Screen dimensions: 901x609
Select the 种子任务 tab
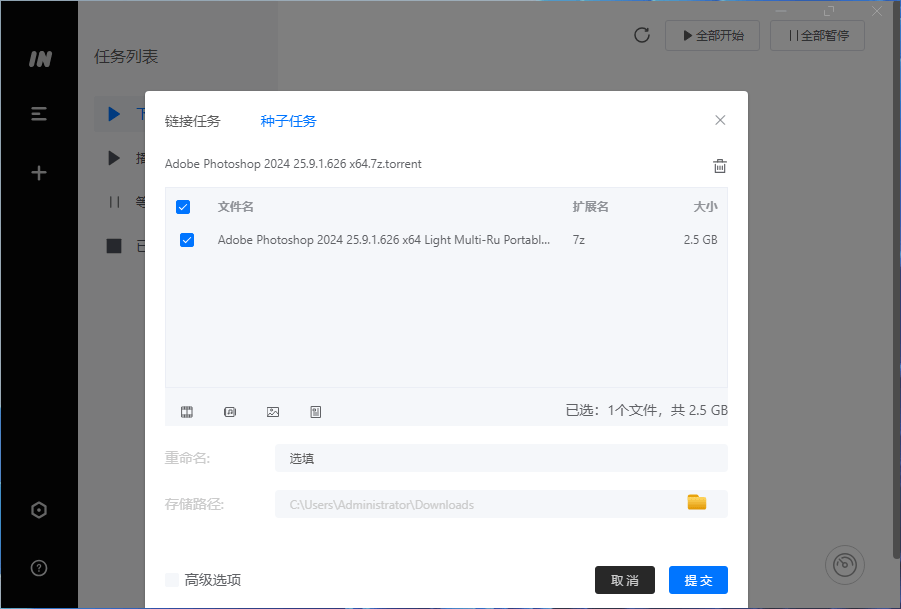point(288,121)
